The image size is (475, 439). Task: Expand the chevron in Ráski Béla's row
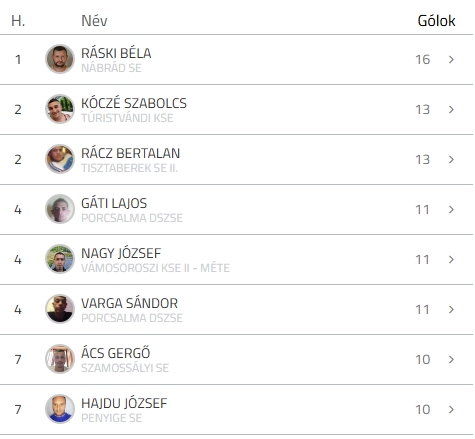click(x=451, y=59)
